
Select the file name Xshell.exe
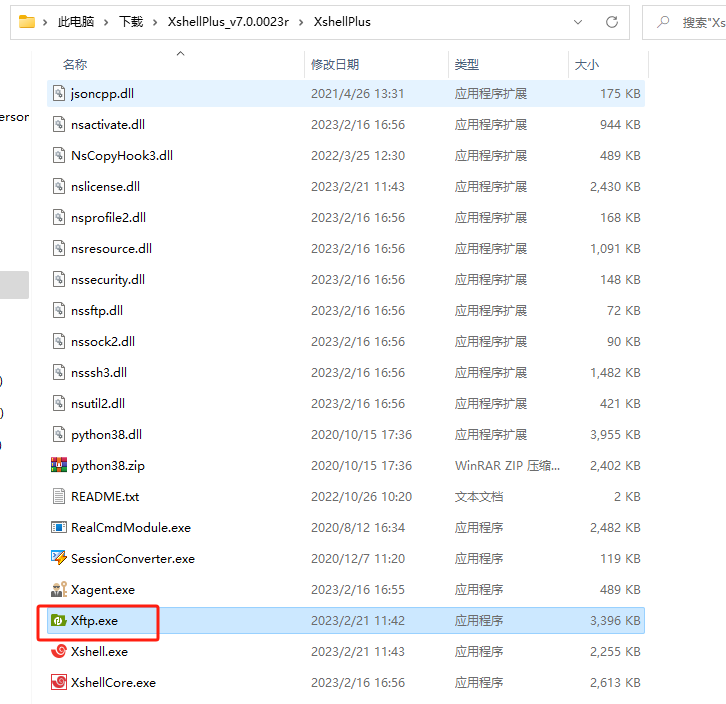pos(99,652)
